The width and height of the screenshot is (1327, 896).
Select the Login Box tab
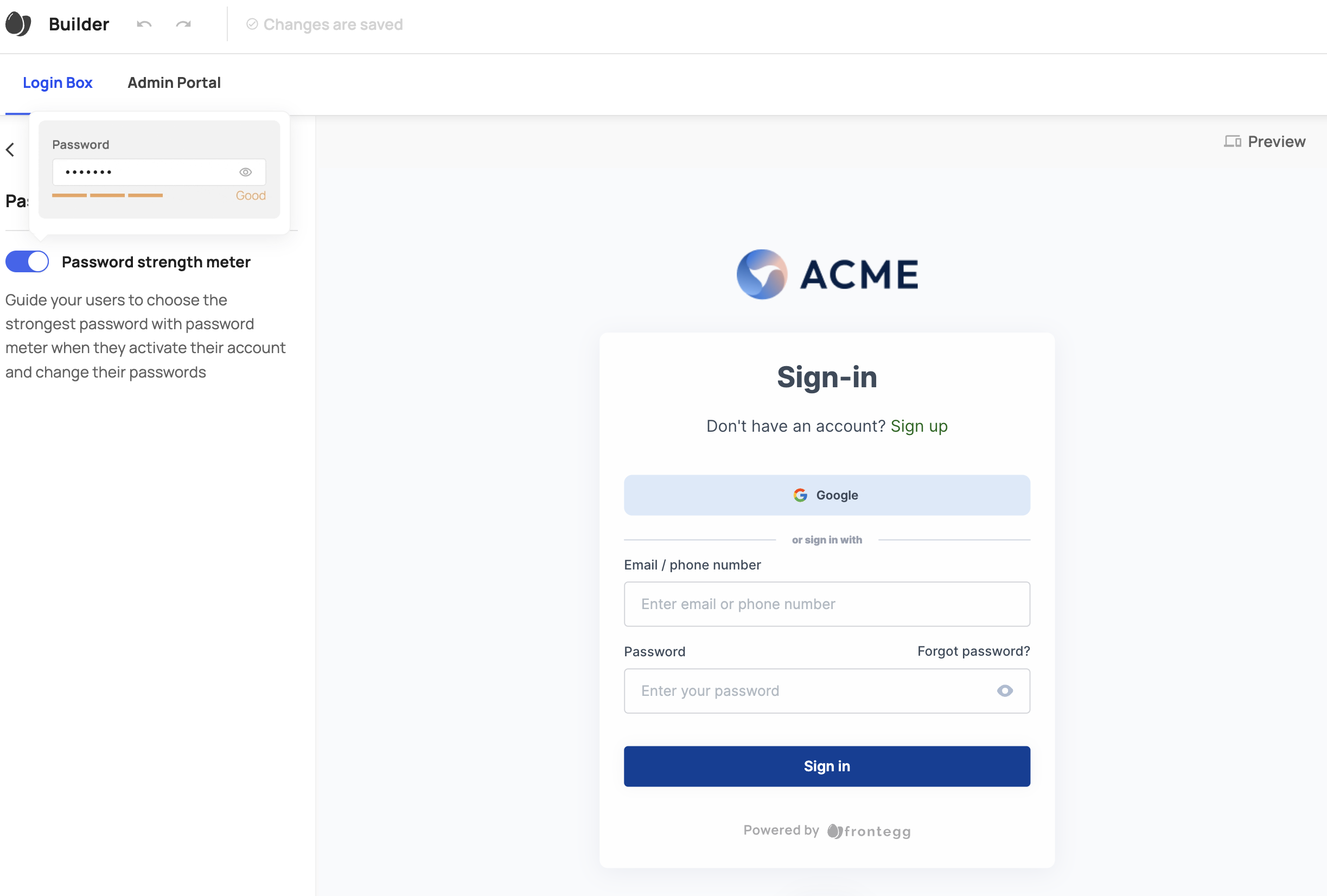[57, 82]
